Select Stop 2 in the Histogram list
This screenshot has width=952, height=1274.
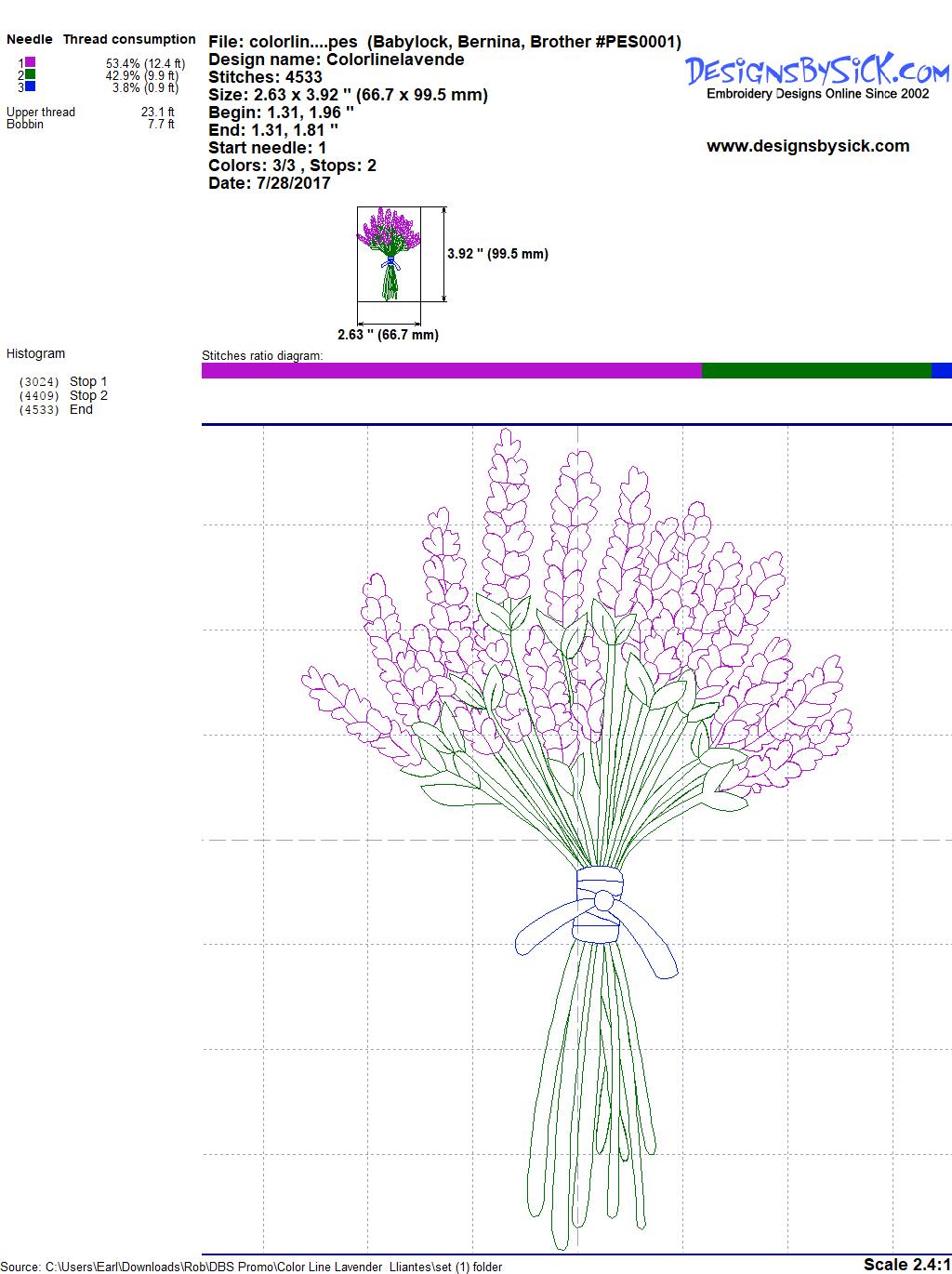coord(88,395)
